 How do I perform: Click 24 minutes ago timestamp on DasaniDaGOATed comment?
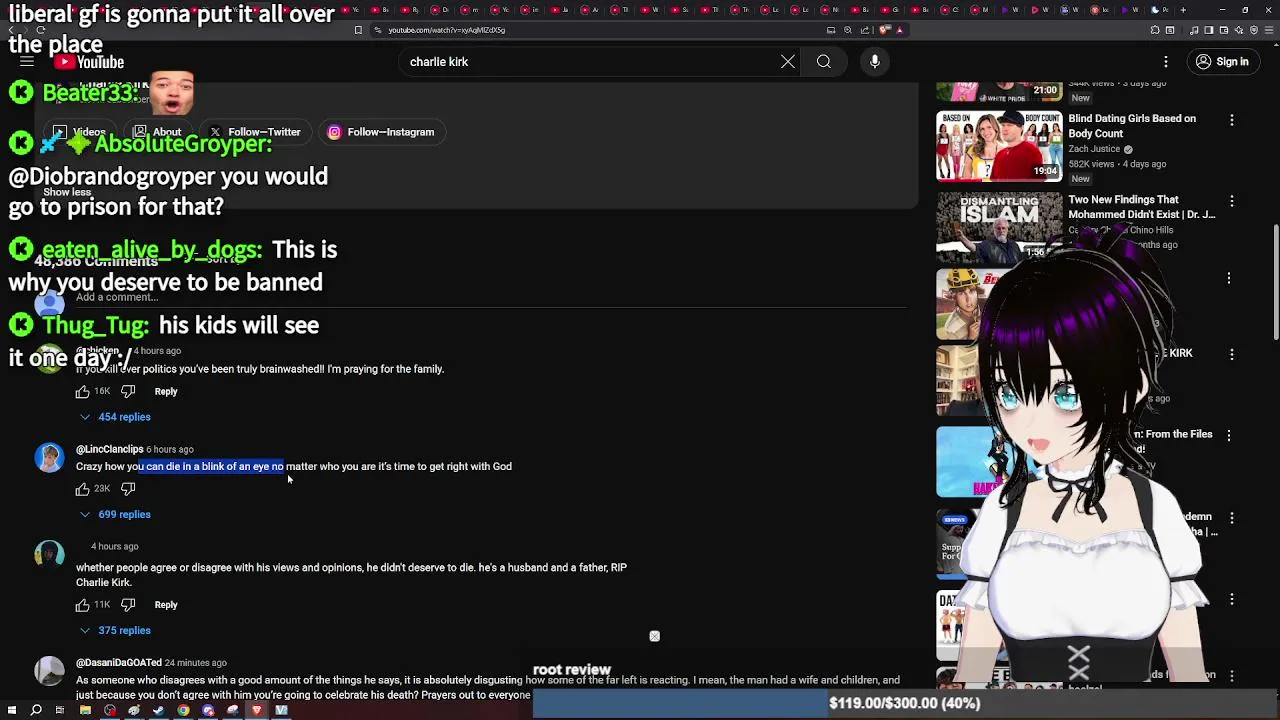click(x=196, y=663)
